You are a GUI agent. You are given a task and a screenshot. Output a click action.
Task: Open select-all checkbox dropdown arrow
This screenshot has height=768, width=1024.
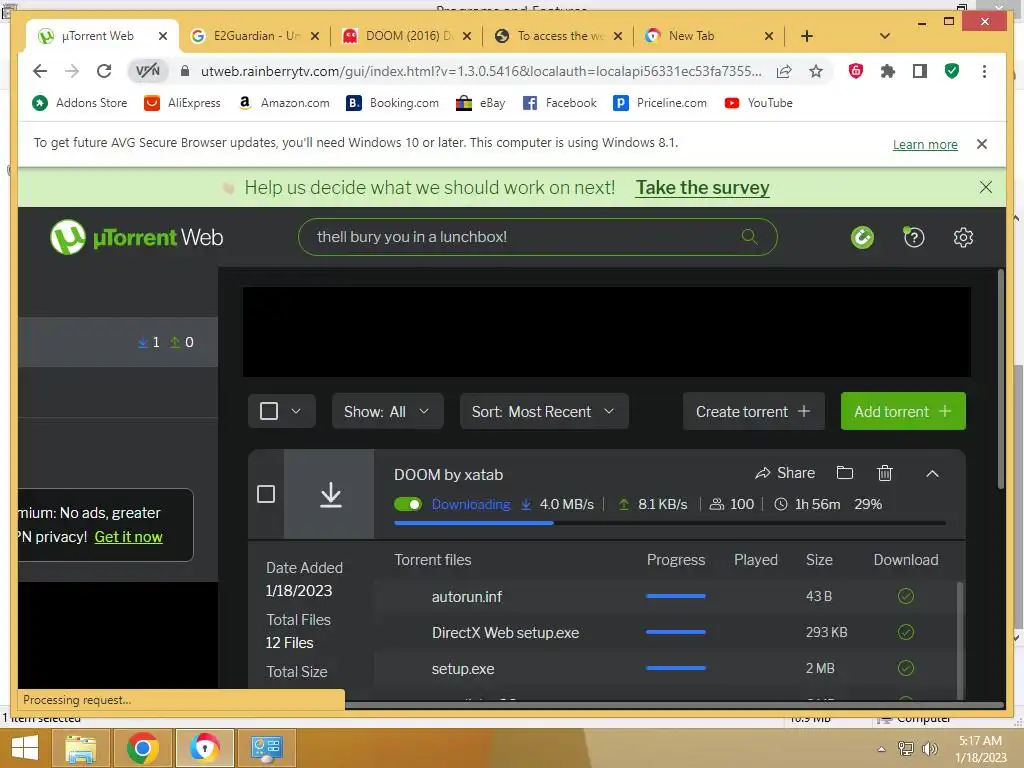pyautogui.click(x=296, y=411)
